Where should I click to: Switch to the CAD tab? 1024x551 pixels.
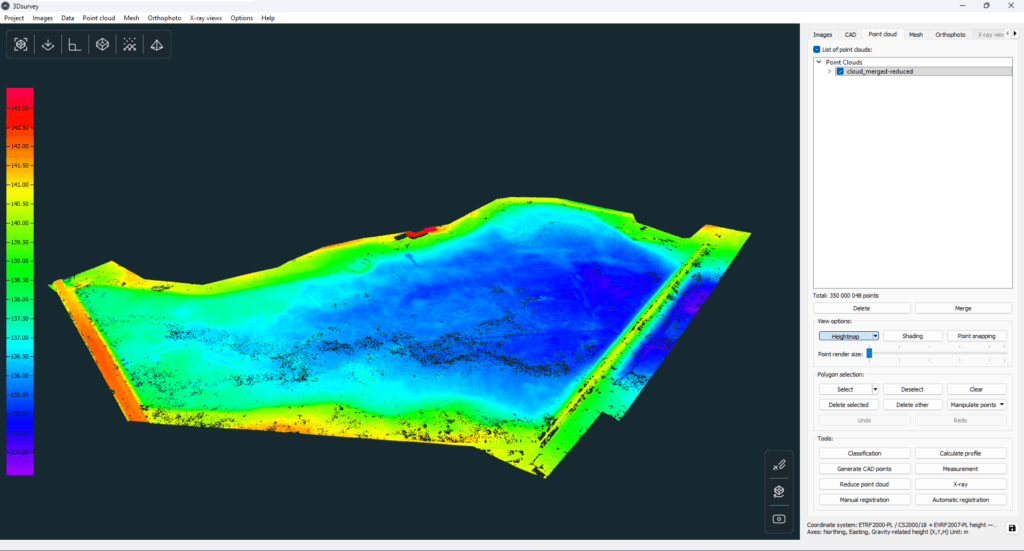[850, 35]
